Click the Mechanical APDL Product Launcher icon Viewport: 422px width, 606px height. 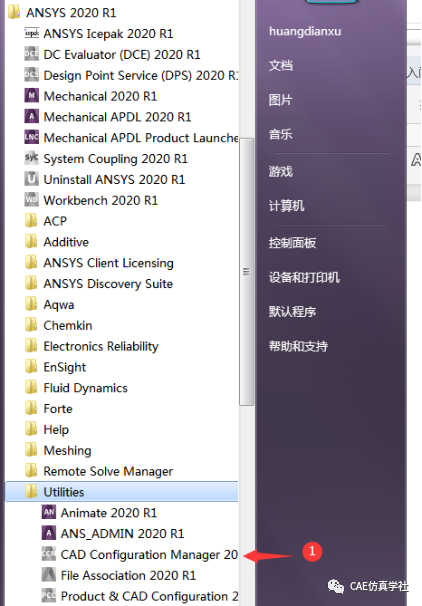[31, 138]
